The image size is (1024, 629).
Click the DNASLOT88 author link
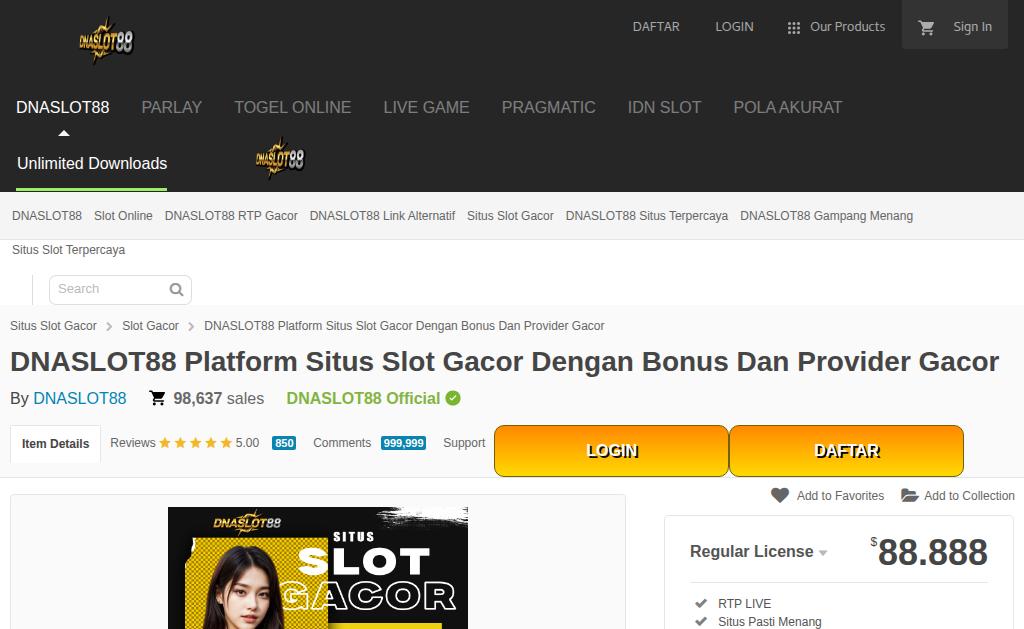pos(80,398)
